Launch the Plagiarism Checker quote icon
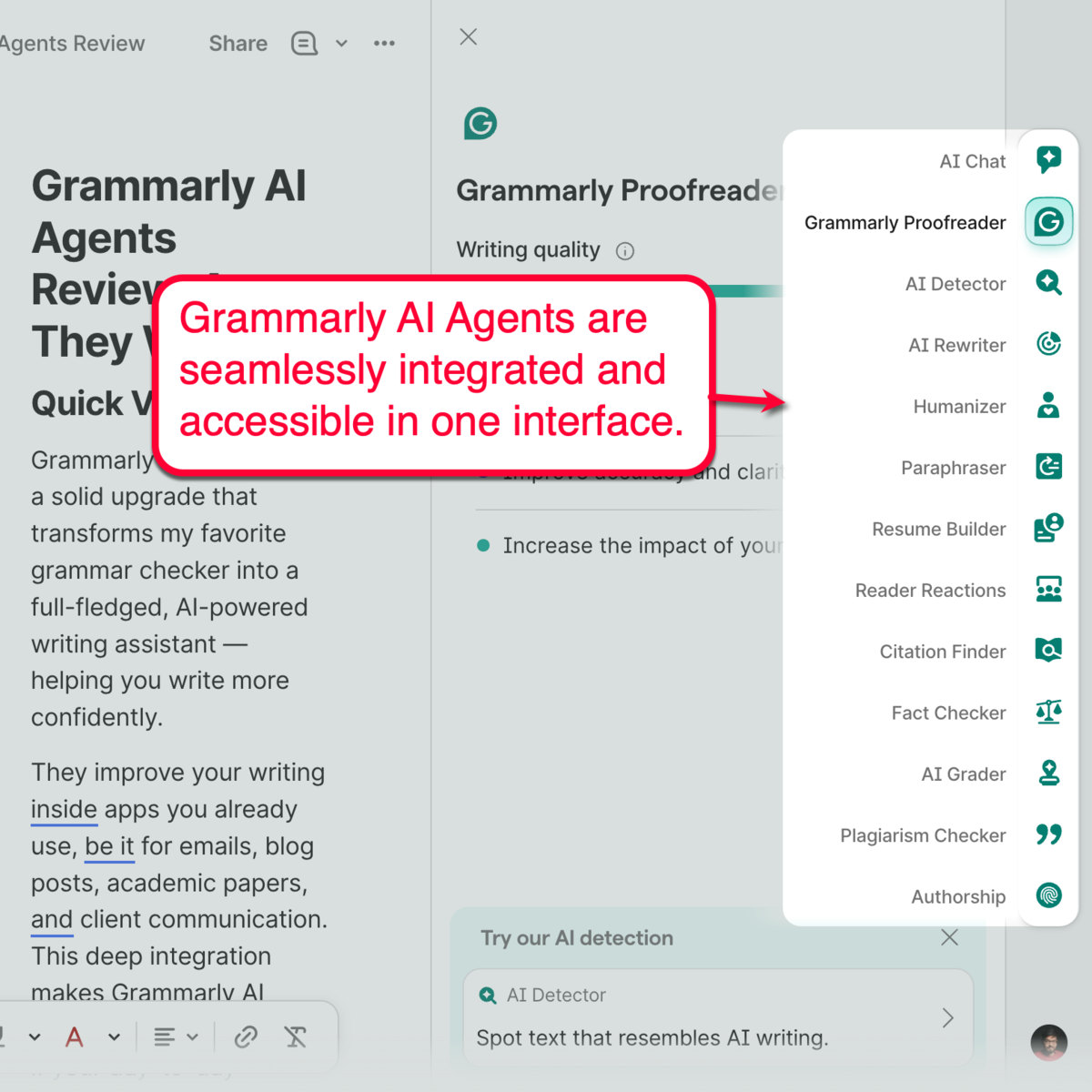 pos(1048,834)
